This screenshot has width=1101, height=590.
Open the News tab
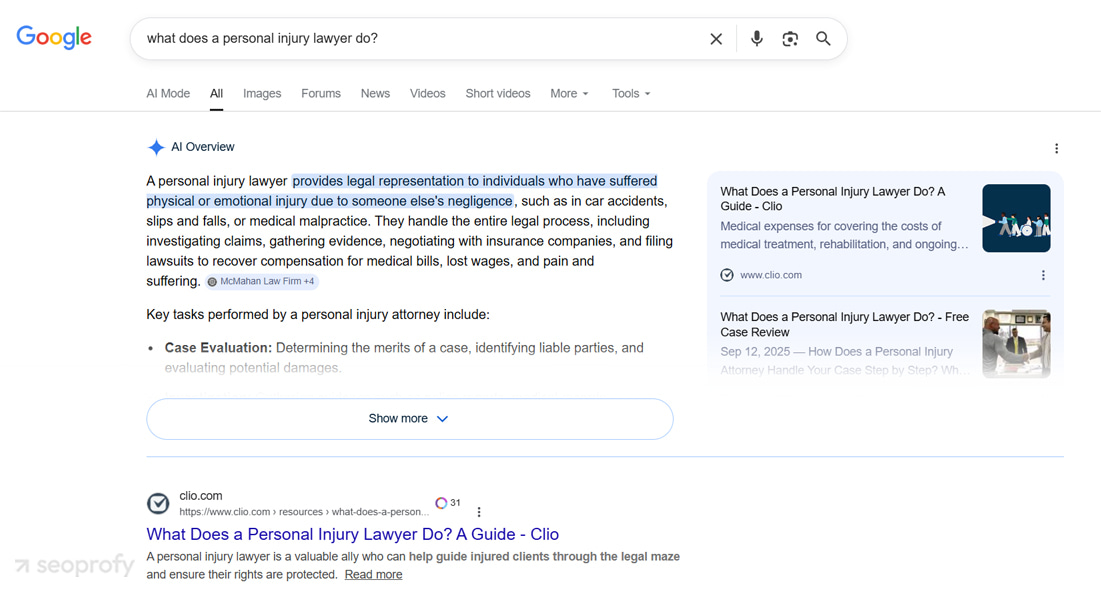click(375, 93)
